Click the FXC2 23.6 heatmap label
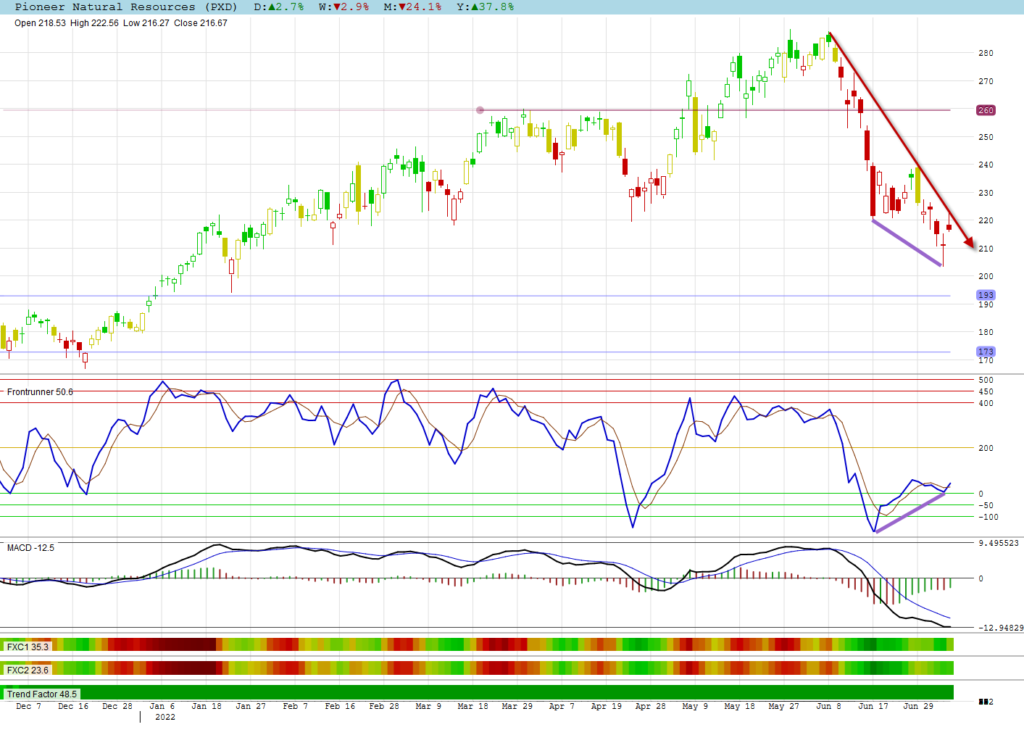The image size is (1024, 735). tap(27, 670)
